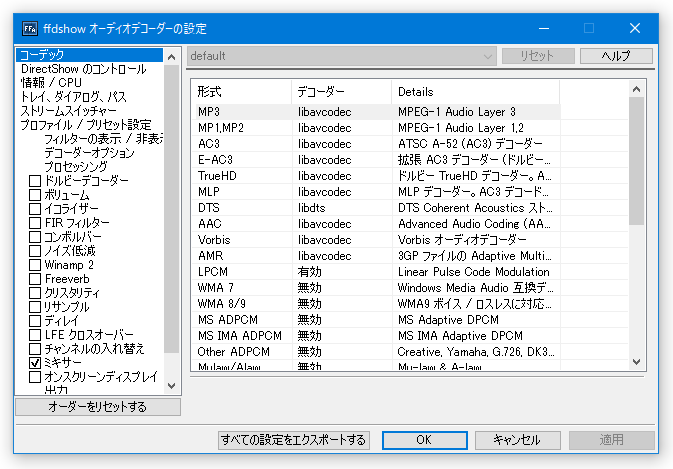Check the FIR フィルター checkbox

[x=35, y=223]
